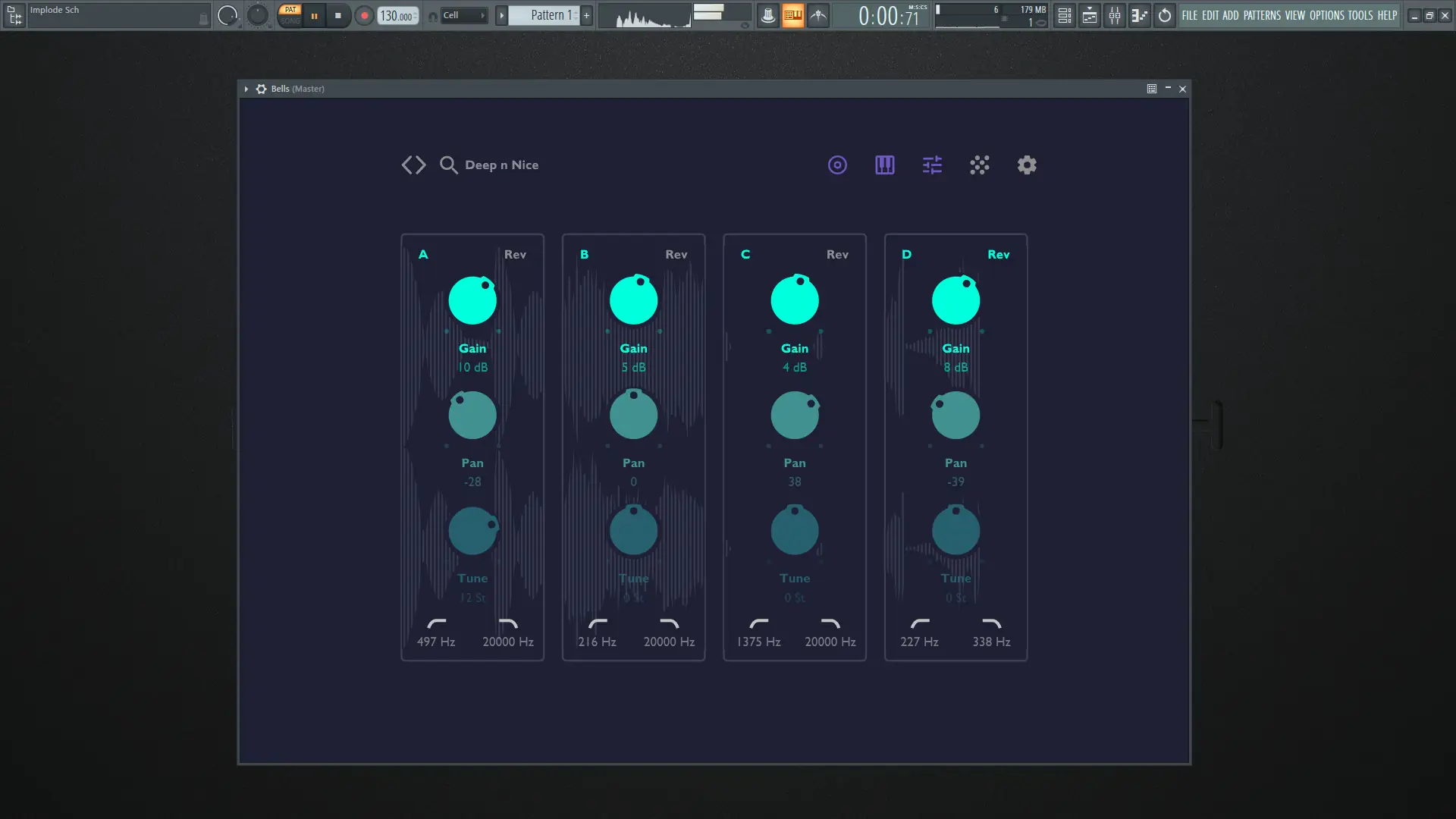Open the PATTERNS menu
This screenshot has width=1456, height=819.
tap(1261, 15)
